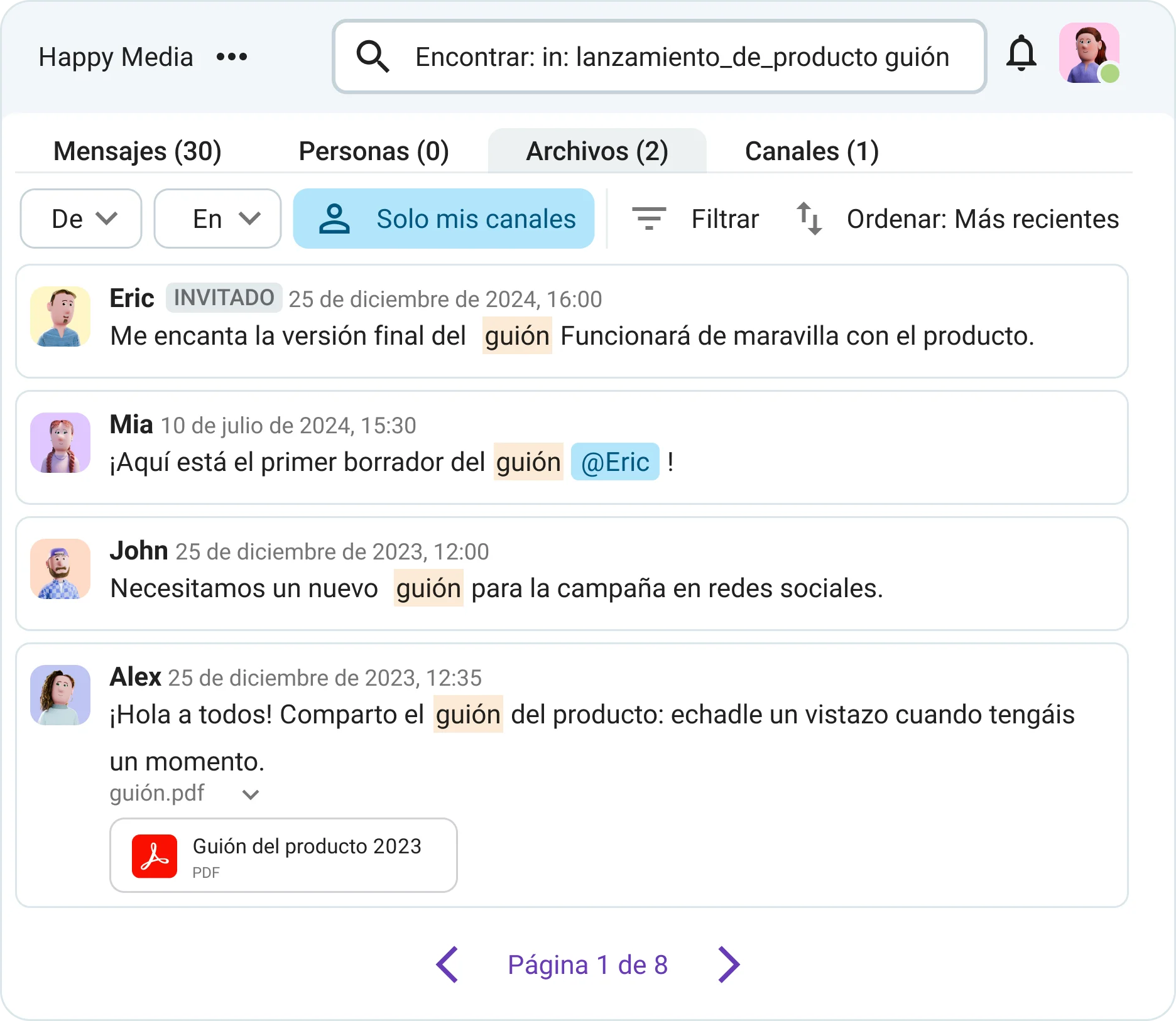Click the red PDF file icon

click(155, 856)
